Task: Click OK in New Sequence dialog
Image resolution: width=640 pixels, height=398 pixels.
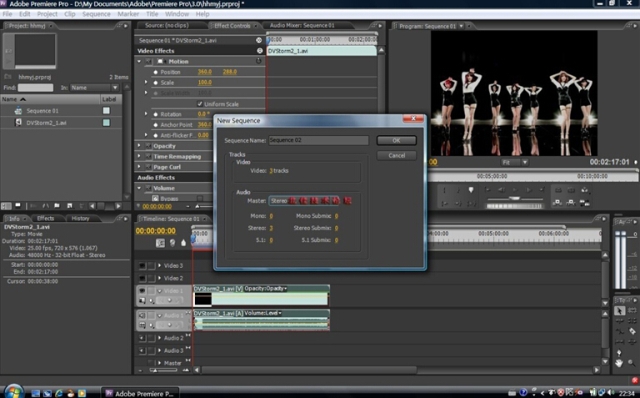Action: 396,140
